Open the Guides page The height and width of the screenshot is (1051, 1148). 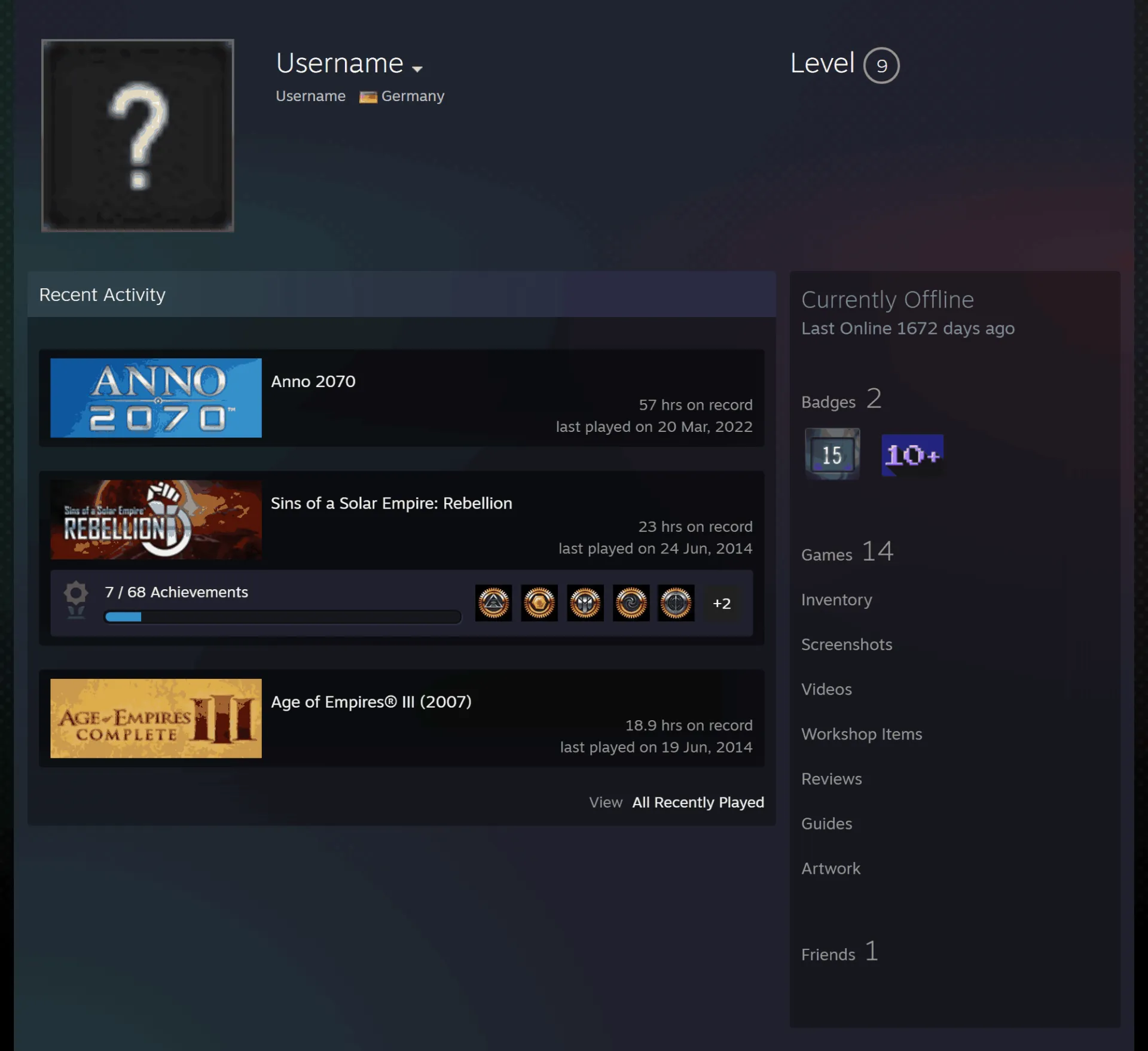point(827,824)
